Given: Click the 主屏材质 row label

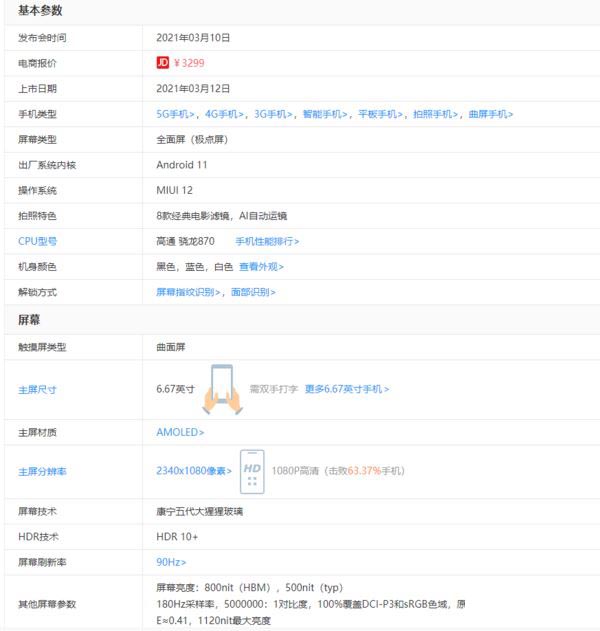Looking at the screenshot, I should point(37,433).
